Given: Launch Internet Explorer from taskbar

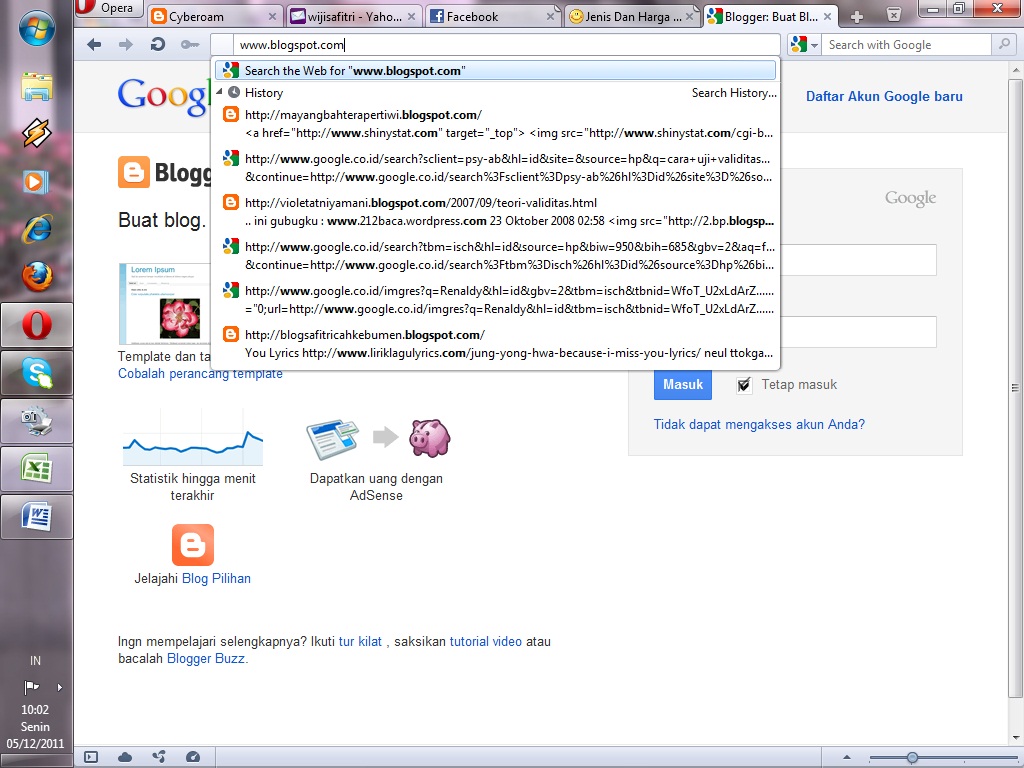Looking at the screenshot, I should pos(37,229).
